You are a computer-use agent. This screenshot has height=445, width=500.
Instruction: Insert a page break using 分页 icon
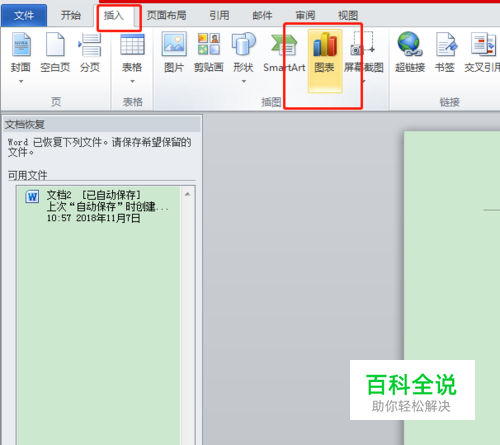click(x=90, y=45)
